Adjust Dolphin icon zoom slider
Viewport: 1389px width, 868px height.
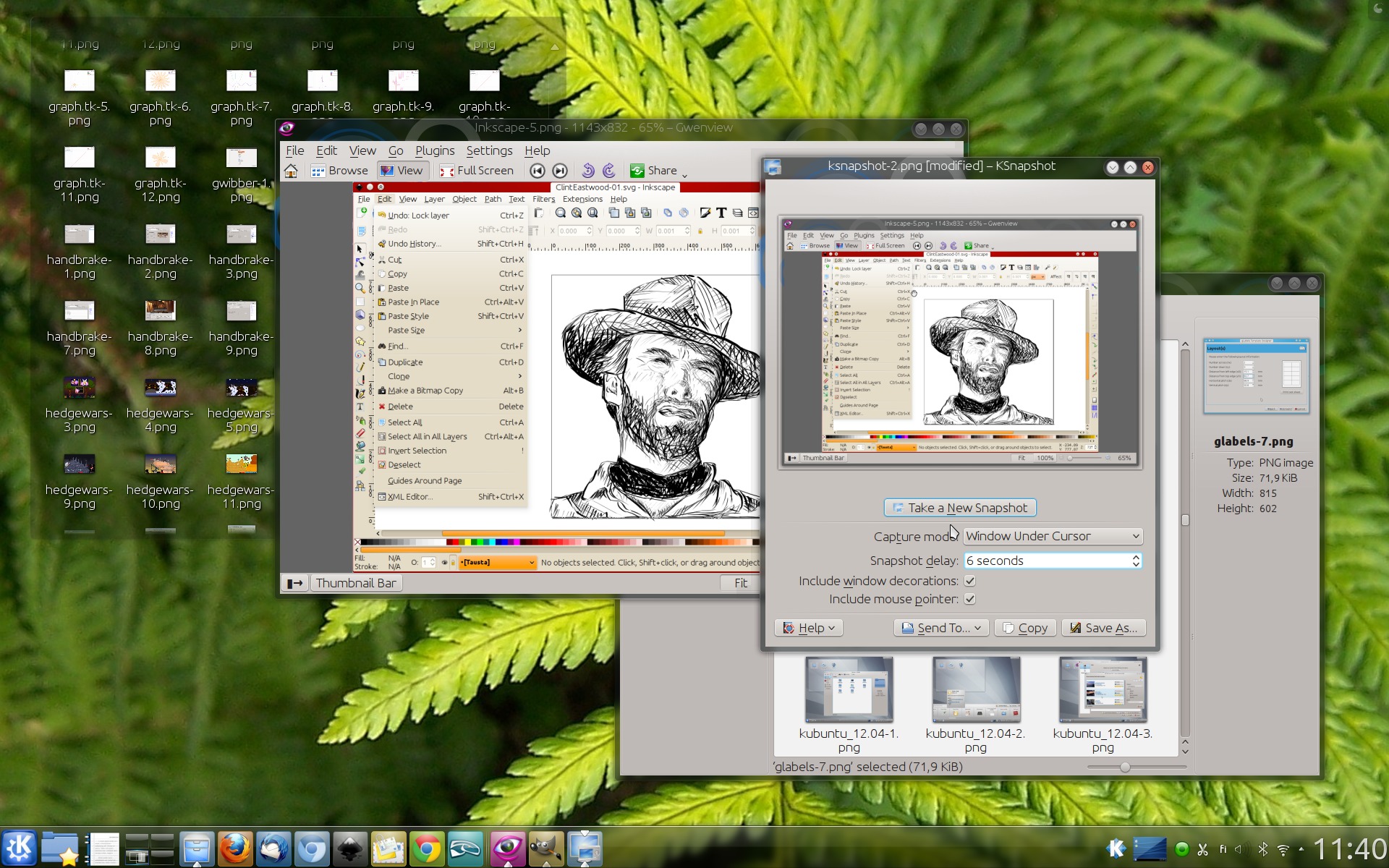pyautogui.click(x=1137, y=767)
